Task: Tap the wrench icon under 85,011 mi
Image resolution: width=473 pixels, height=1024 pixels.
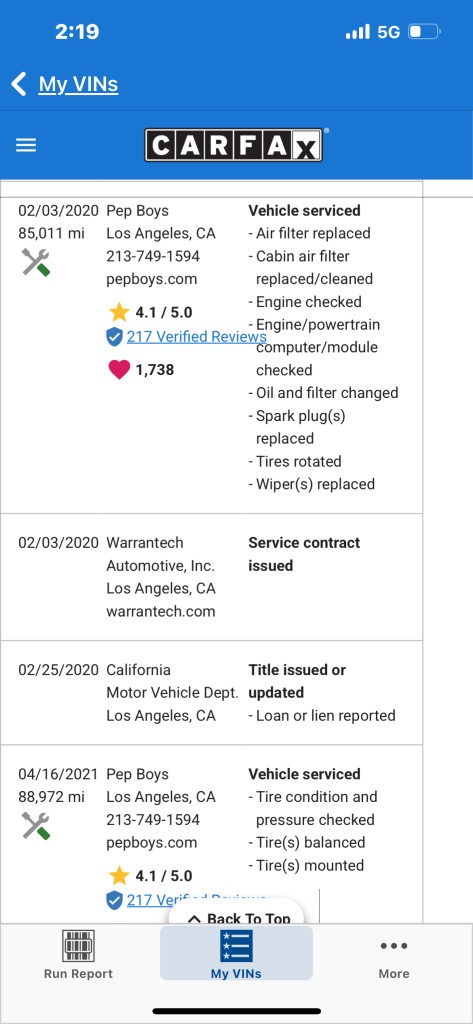Action: tap(36, 262)
